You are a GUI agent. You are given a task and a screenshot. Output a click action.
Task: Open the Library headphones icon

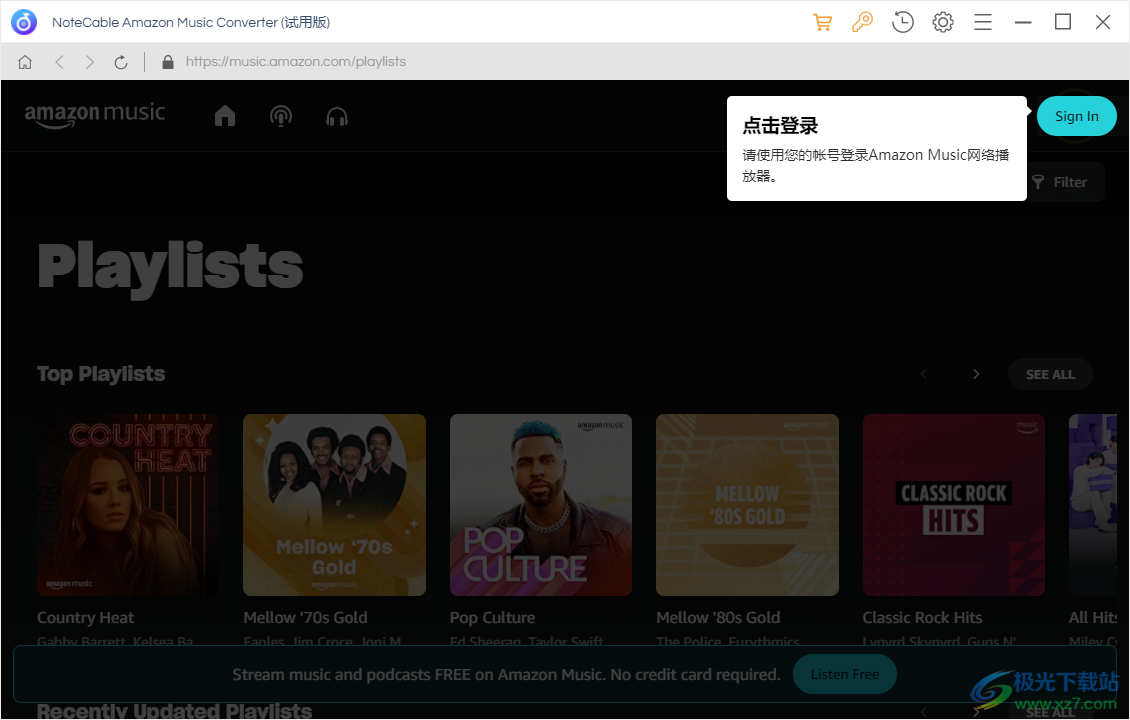[x=337, y=116]
